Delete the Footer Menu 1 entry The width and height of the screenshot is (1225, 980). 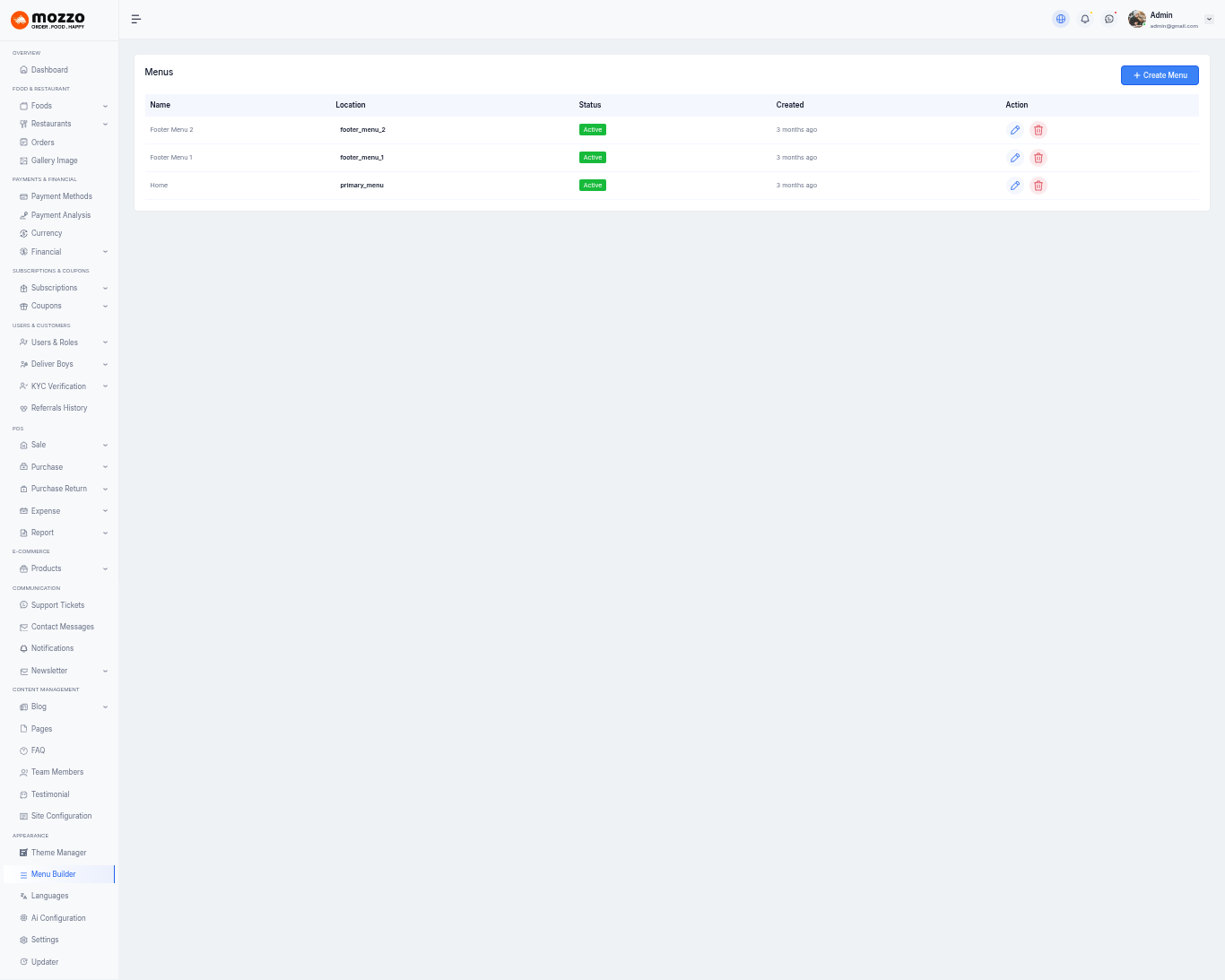tap(1038, 158)
